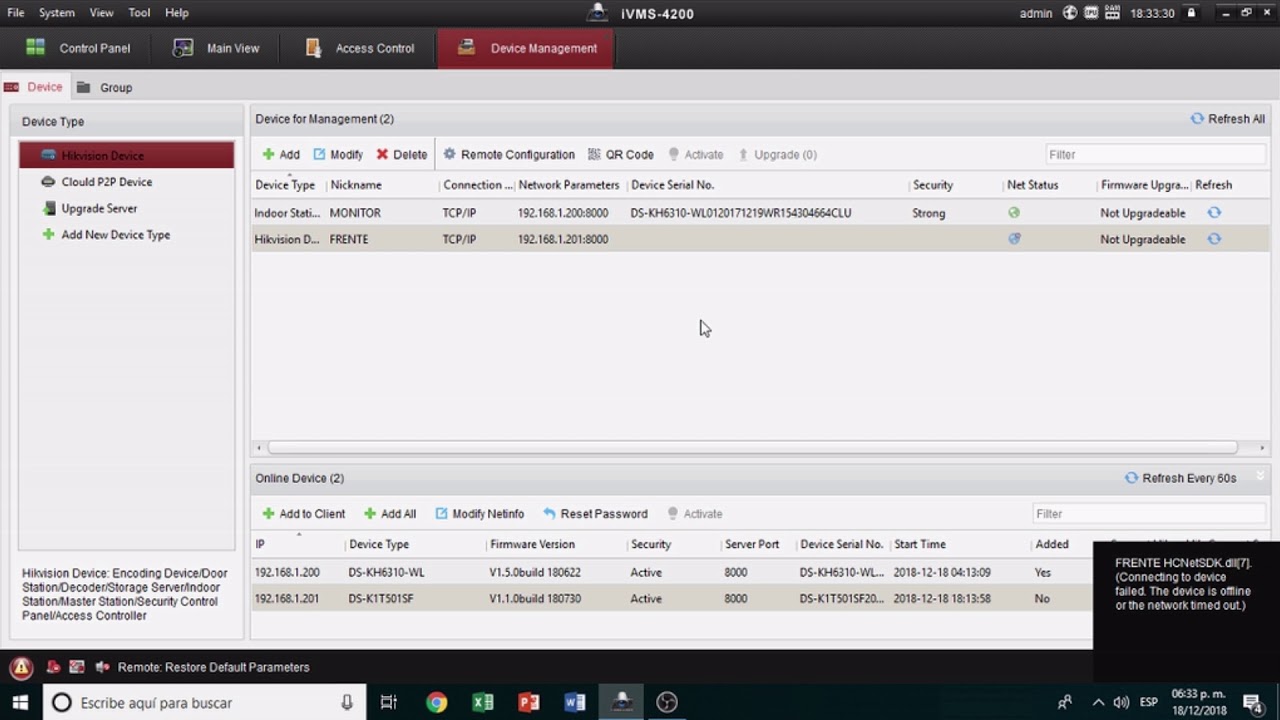This screenshot has width=1280, height=720.
Task: Switch to the Group tab
Action: tap(105, 88)
